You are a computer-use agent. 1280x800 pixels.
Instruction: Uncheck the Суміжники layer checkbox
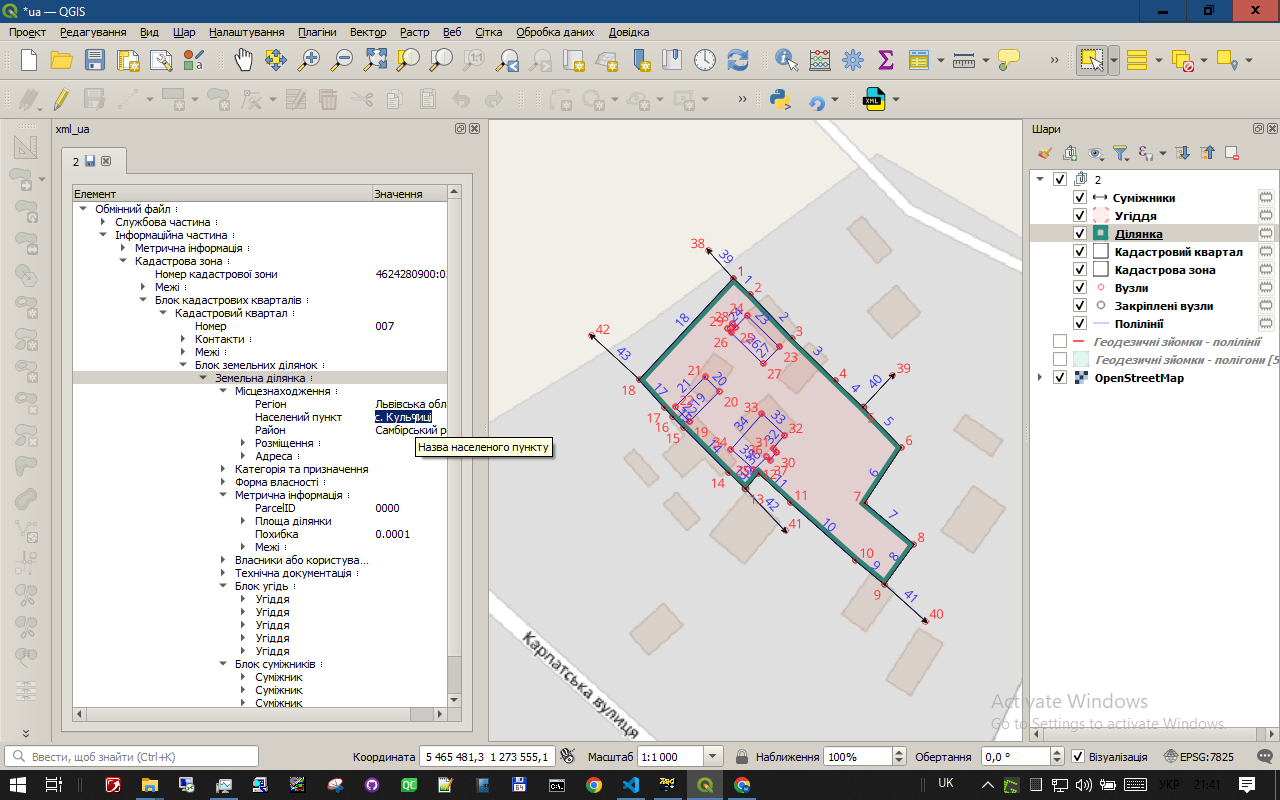(x=1079, y=198)
